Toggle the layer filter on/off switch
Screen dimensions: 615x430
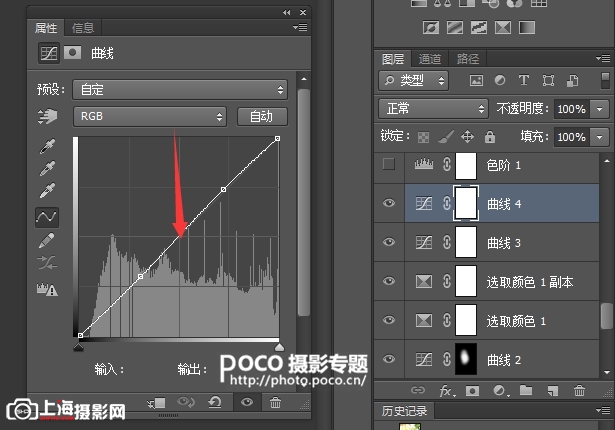click(x=605, y=80)
